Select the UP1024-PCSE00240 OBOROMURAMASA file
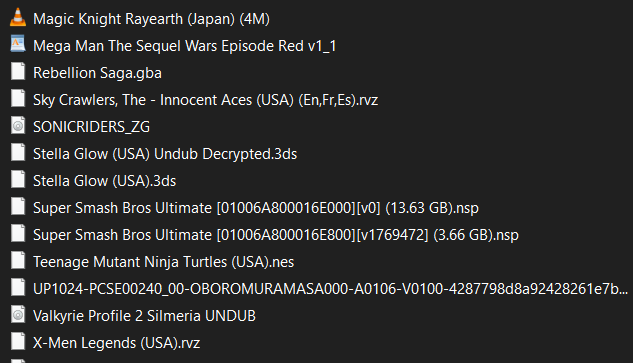633x363 pixels. (x=330, y=289)
